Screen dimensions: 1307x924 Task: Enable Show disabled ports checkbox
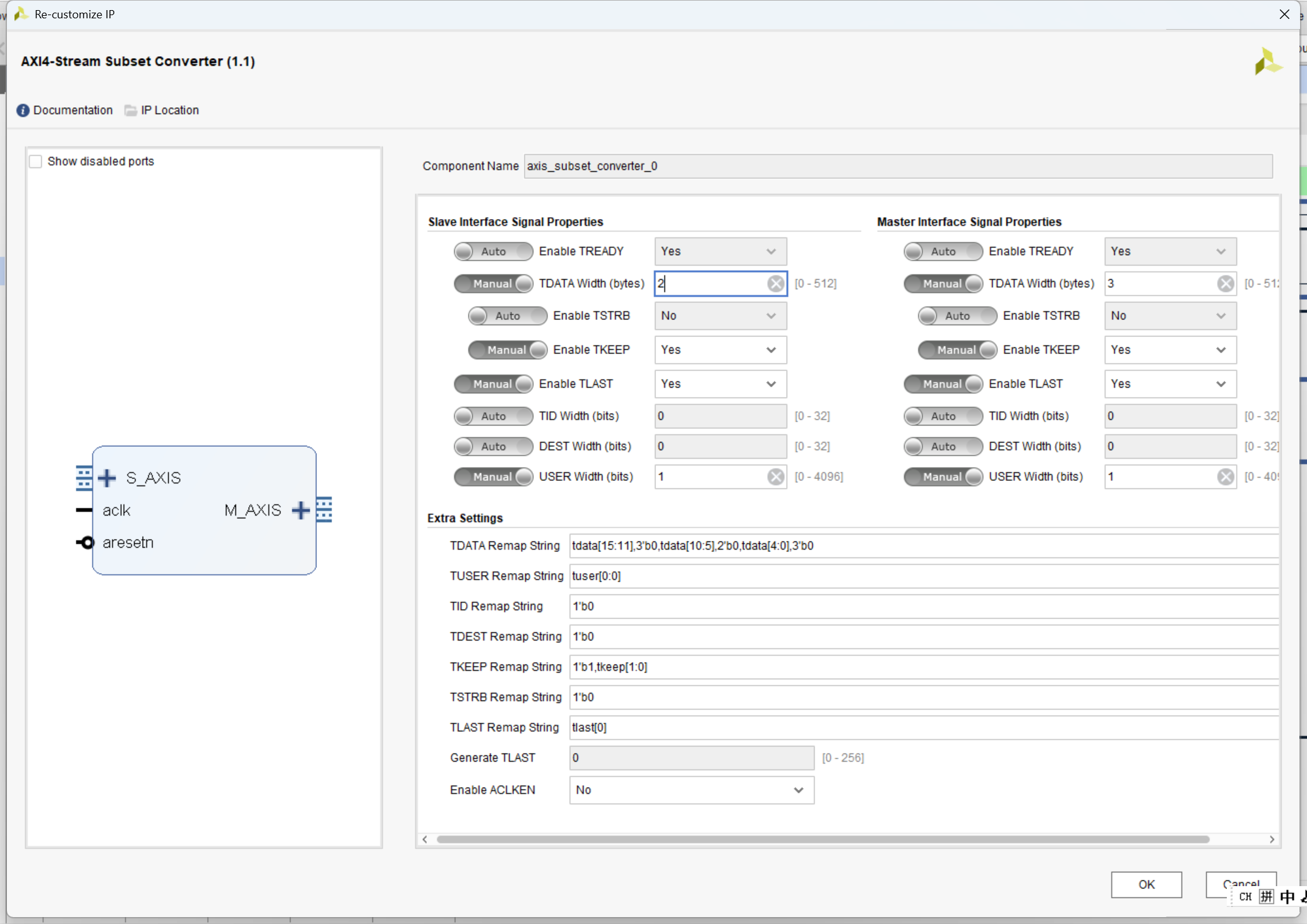36,162
